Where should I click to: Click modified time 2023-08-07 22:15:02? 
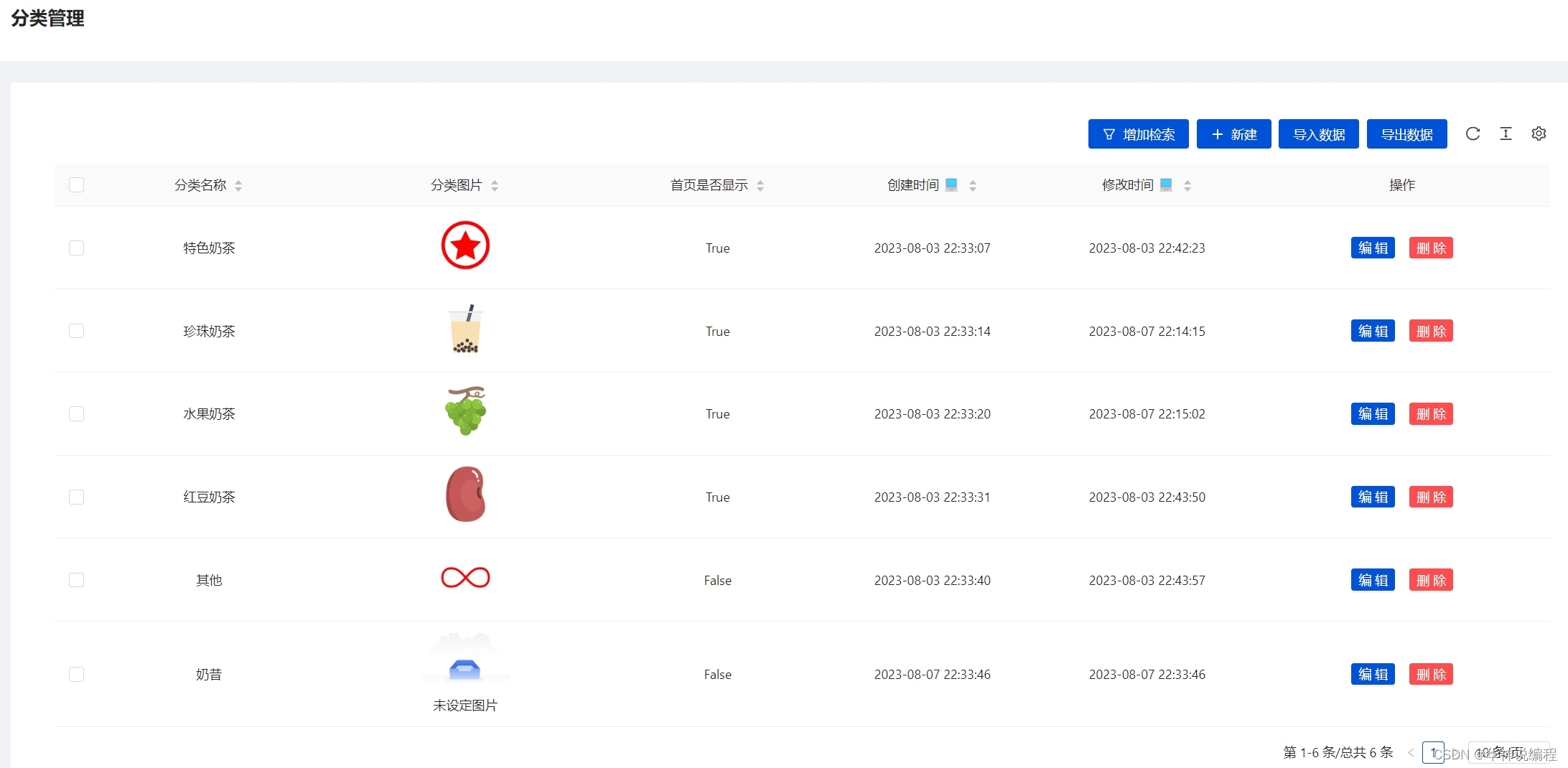pos(1147,413)
